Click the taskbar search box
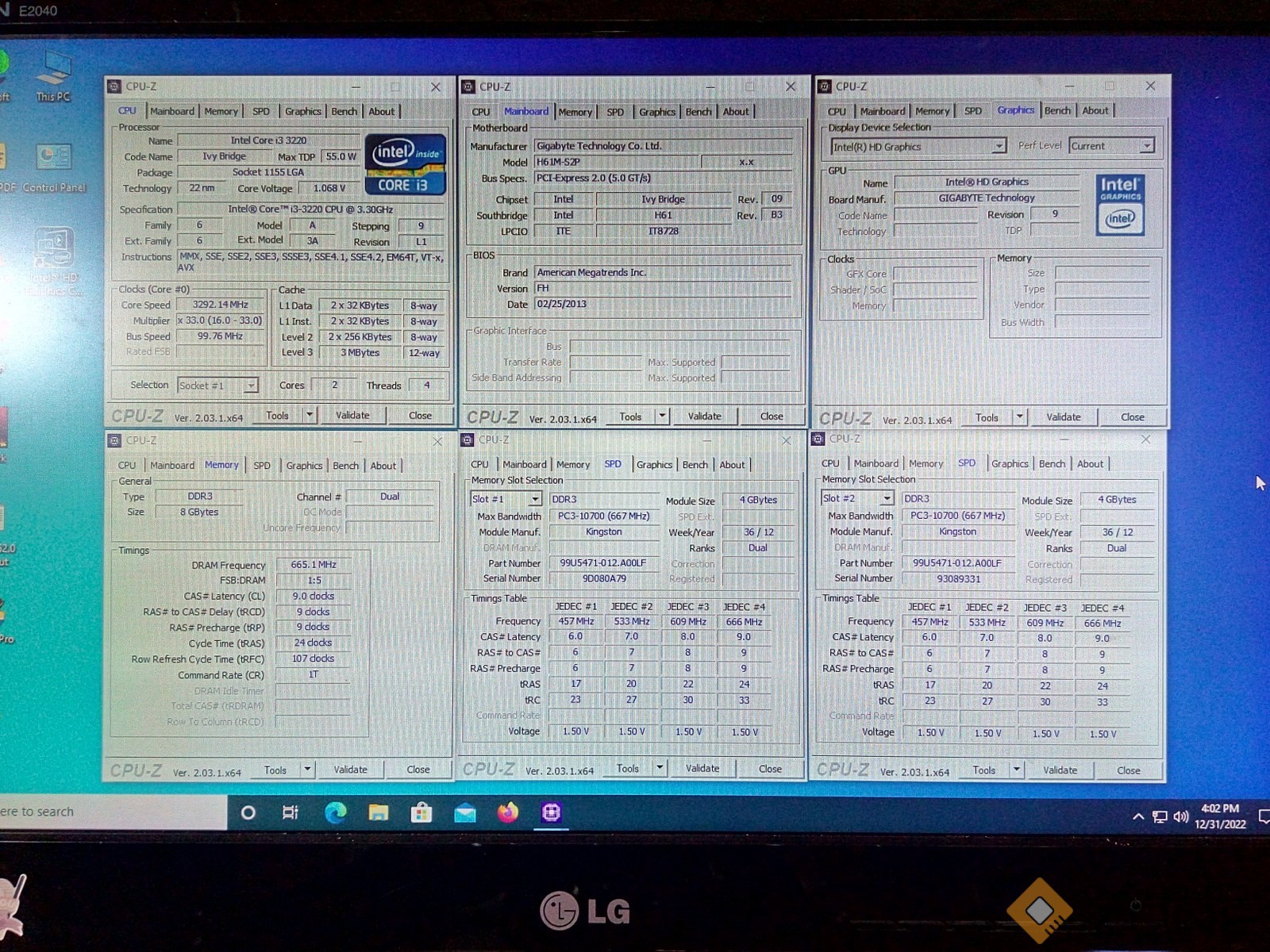Viewport: 1270px width, 952px height. [114, 812]
